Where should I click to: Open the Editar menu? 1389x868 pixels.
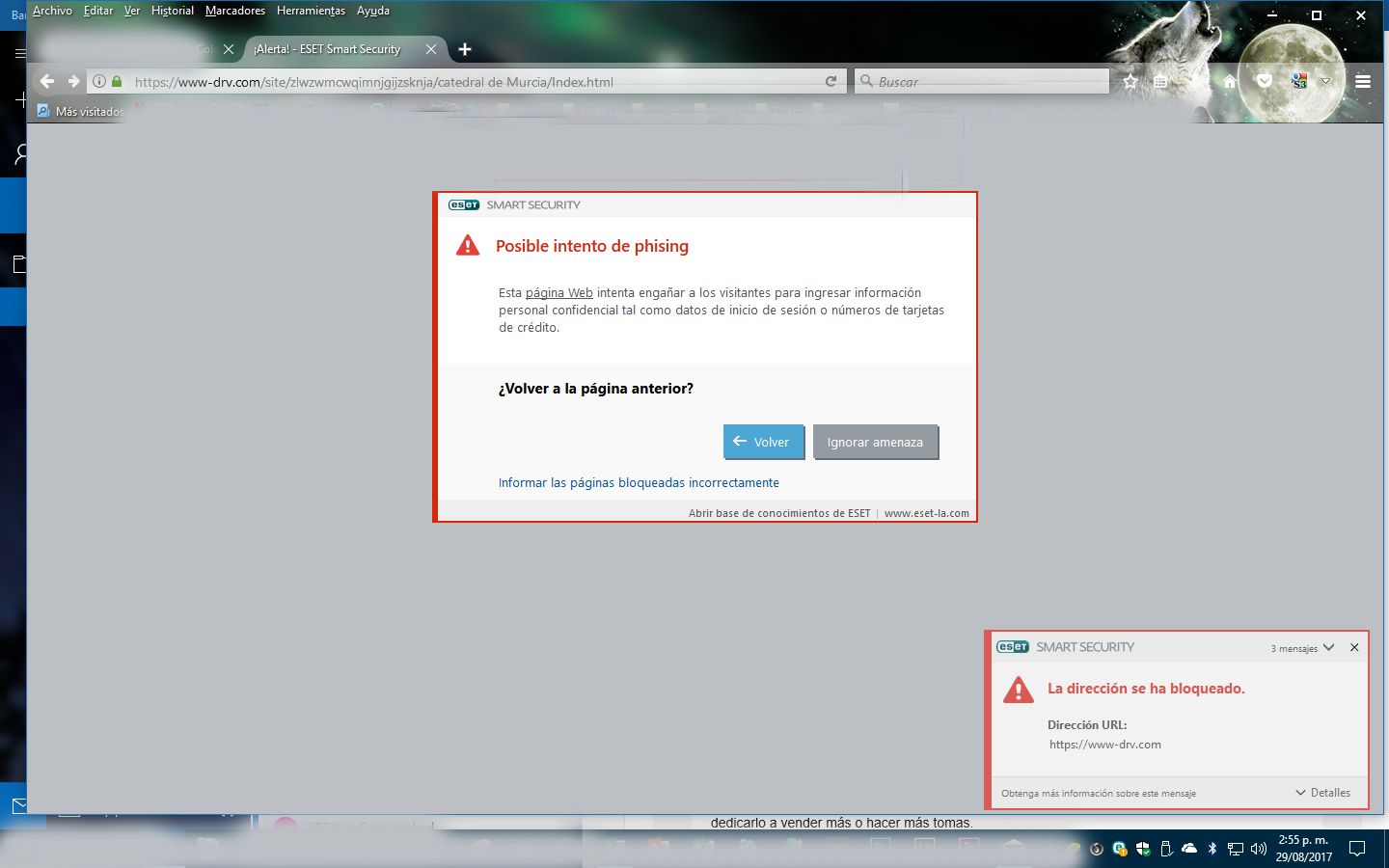point(98,11)
